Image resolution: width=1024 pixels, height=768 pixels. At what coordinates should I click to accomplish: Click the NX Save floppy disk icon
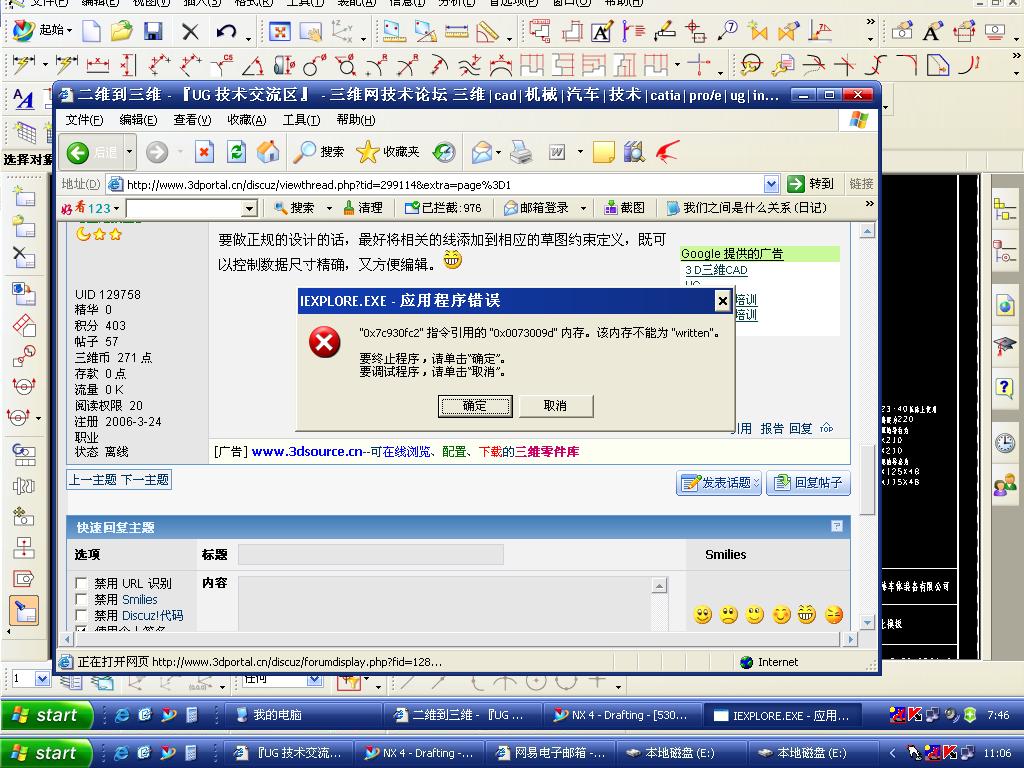tap(153, 31)
